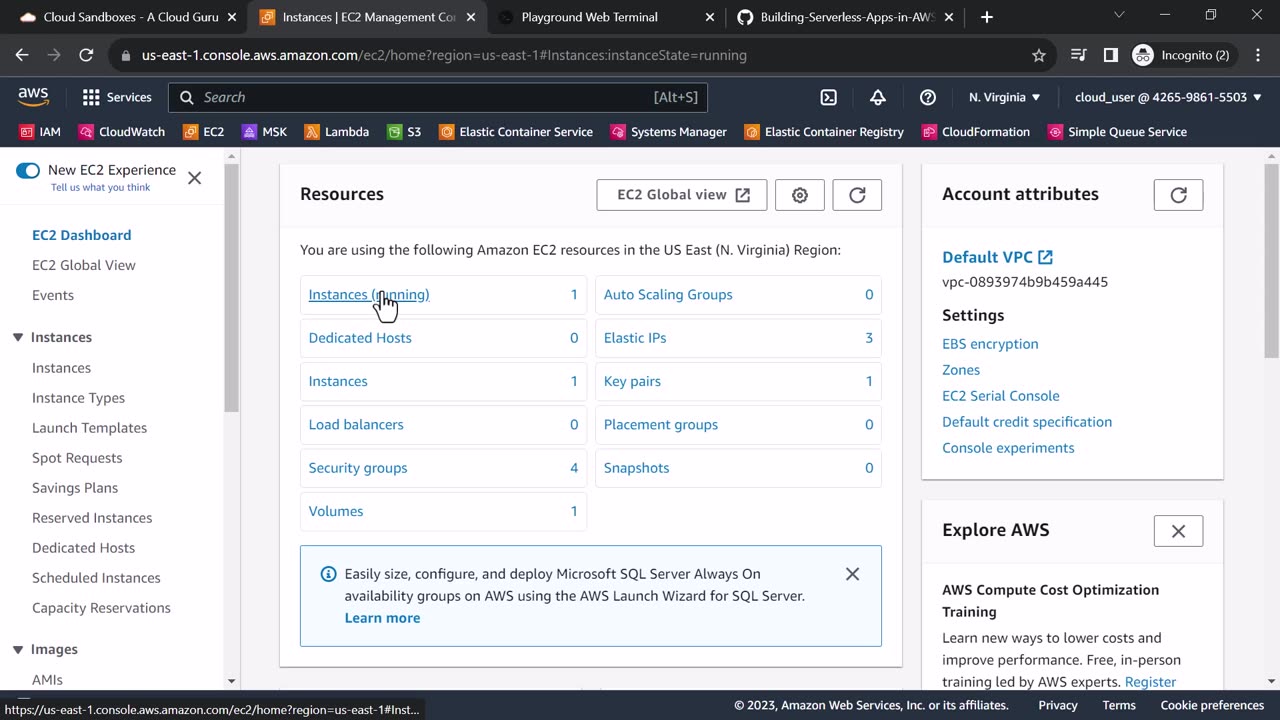Click the Resources settings gear icon
This screenshot has height=720, width=1280.
click(x=799, y=195)
